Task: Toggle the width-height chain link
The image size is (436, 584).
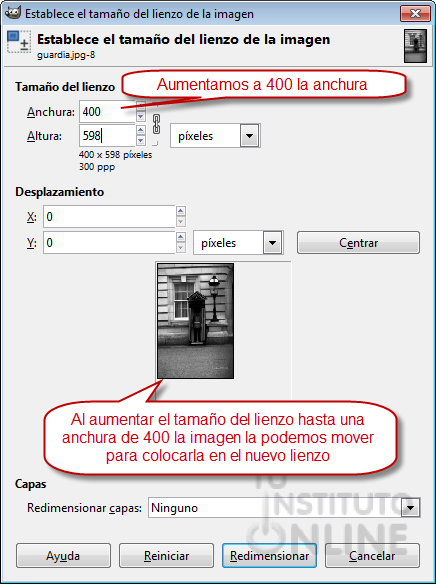Action: 157,124
